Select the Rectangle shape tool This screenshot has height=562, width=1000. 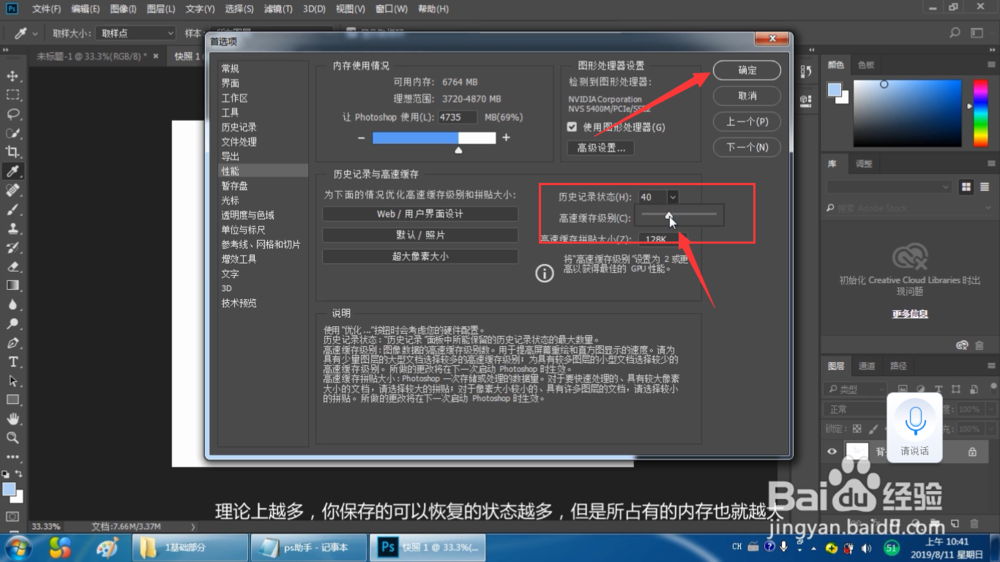(x=13, y=400)
